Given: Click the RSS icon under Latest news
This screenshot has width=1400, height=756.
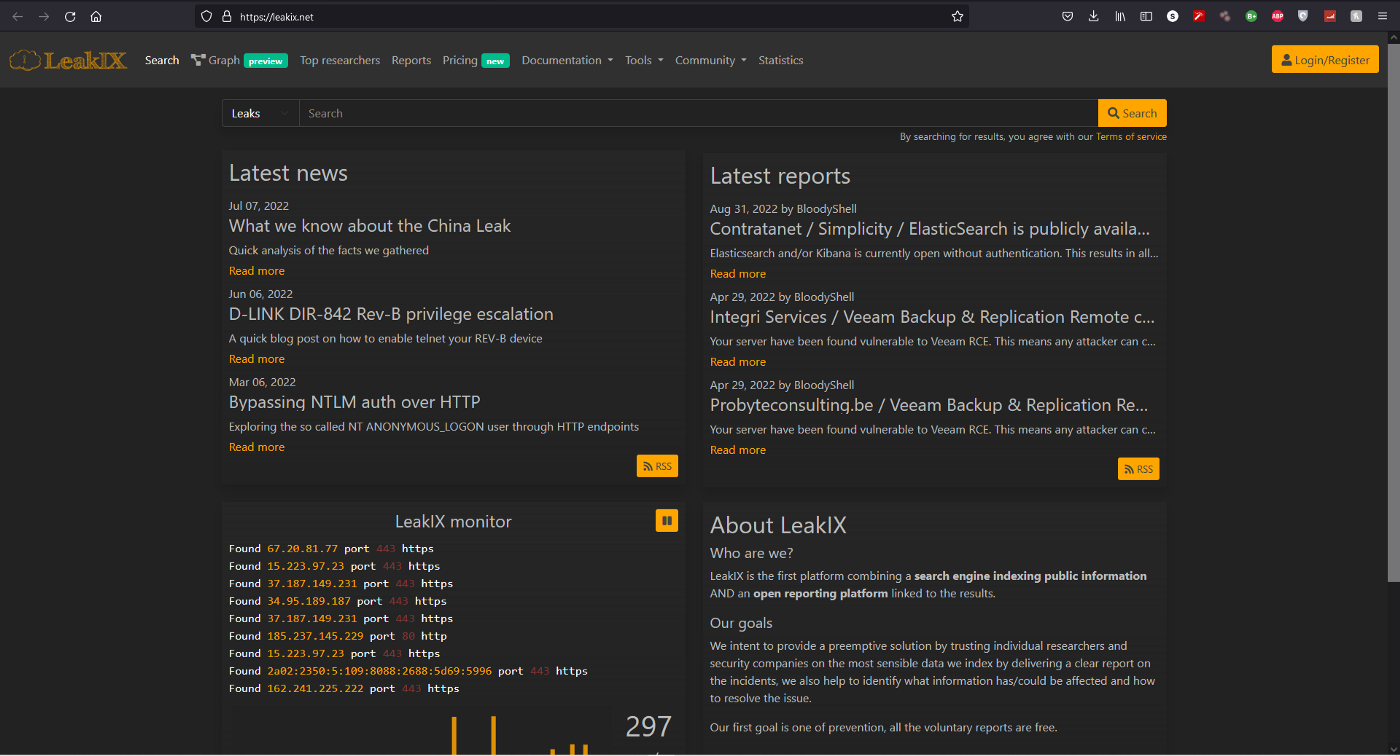Looking at the screenshot, I should coord(657,466).
